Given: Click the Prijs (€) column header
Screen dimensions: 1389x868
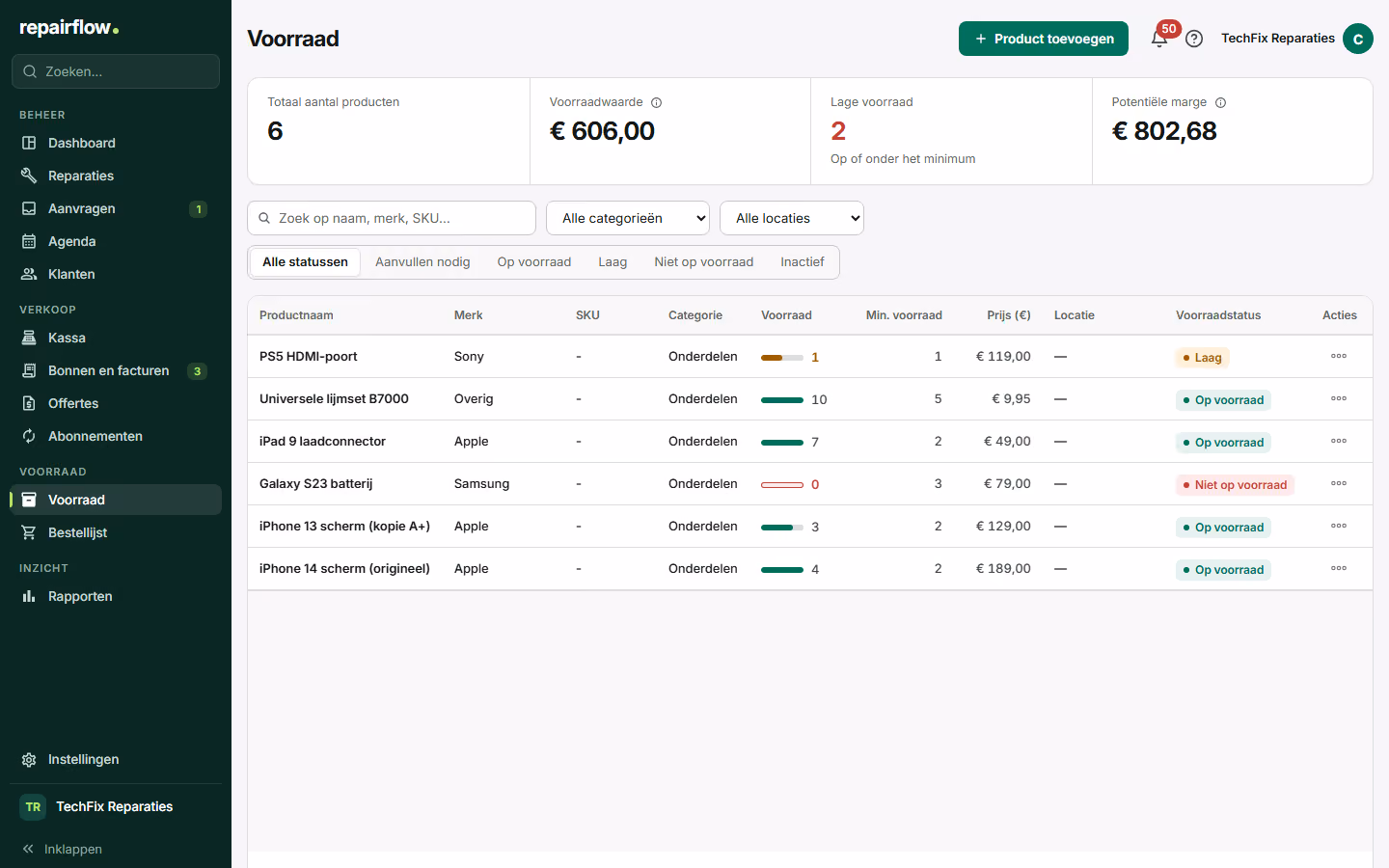Looking at the screenshot, I should click(x=1009, y=315).
